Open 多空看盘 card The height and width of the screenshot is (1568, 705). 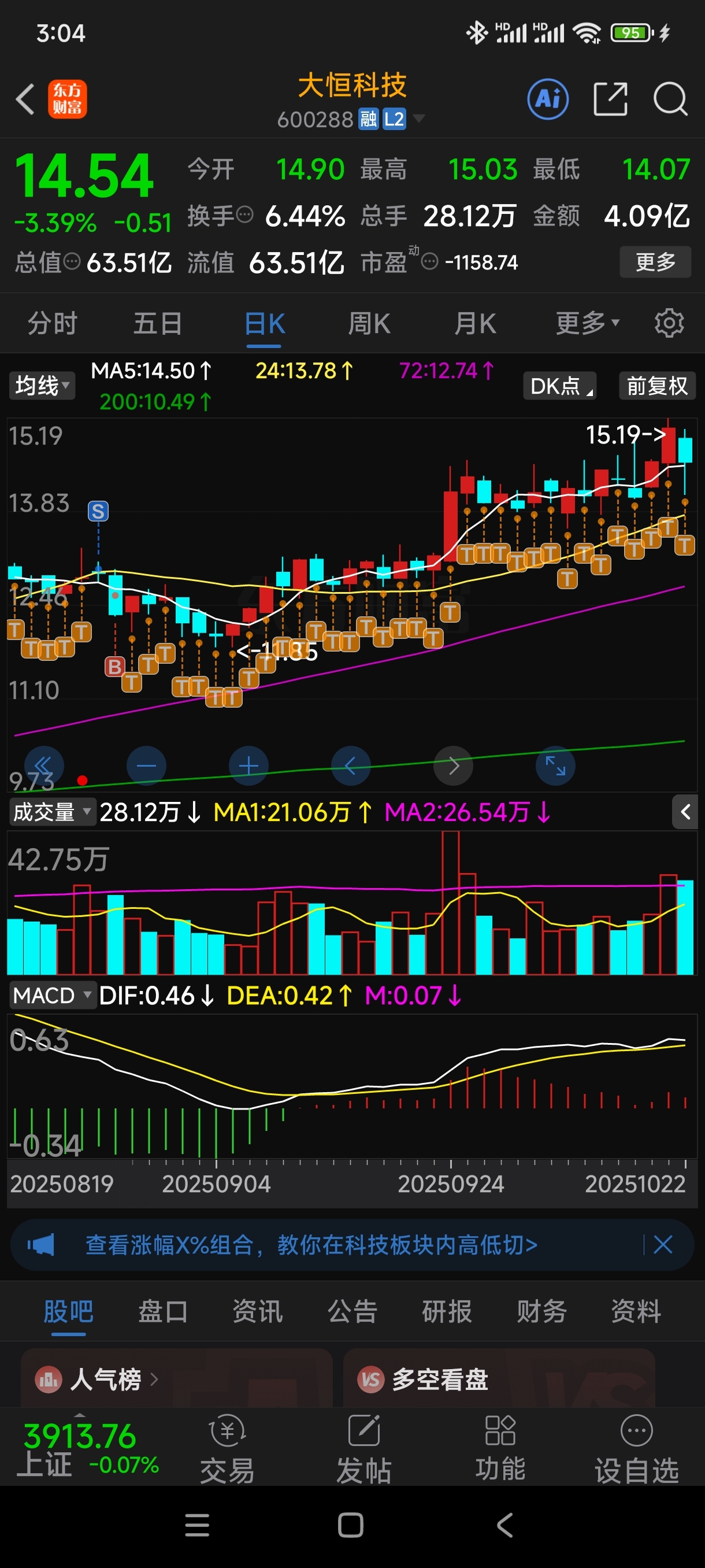point(499,1379)
